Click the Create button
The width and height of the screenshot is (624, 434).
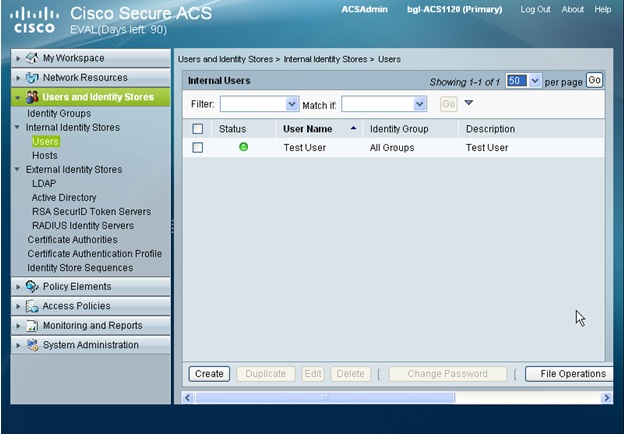click(209, 374)
